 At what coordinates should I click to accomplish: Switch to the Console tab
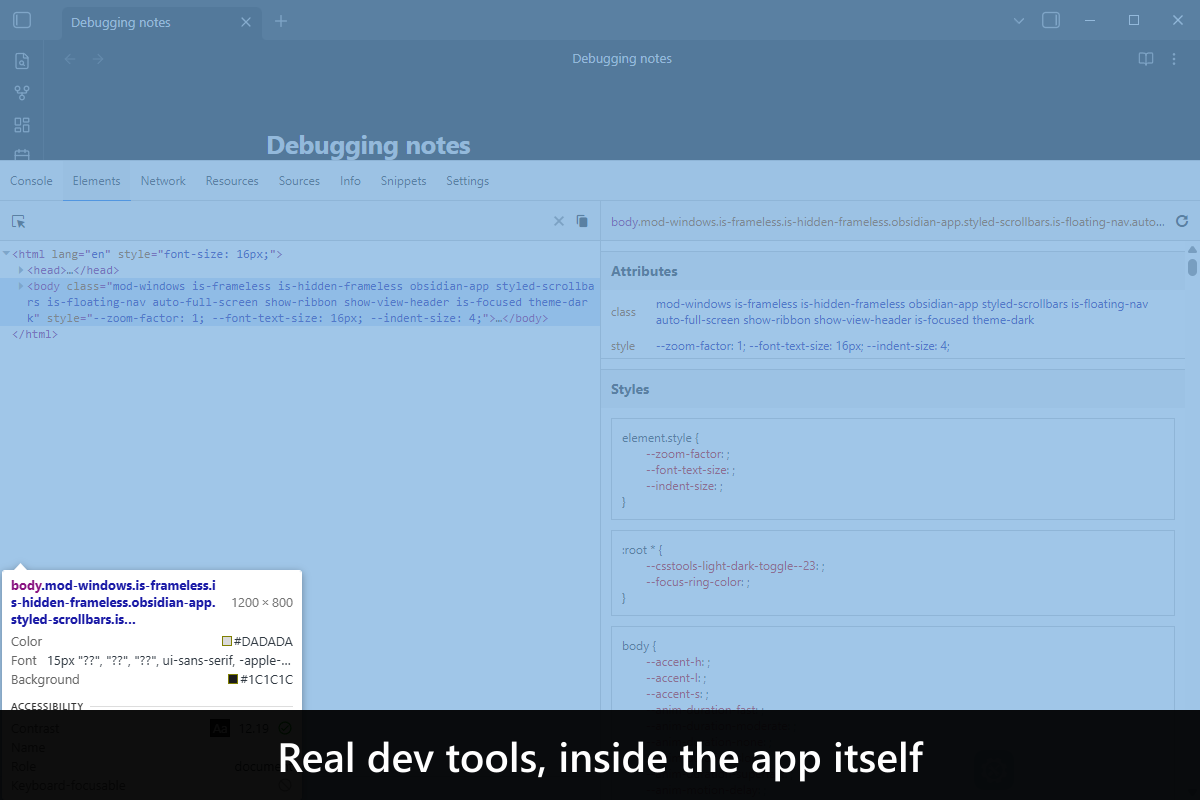point(31,181)
